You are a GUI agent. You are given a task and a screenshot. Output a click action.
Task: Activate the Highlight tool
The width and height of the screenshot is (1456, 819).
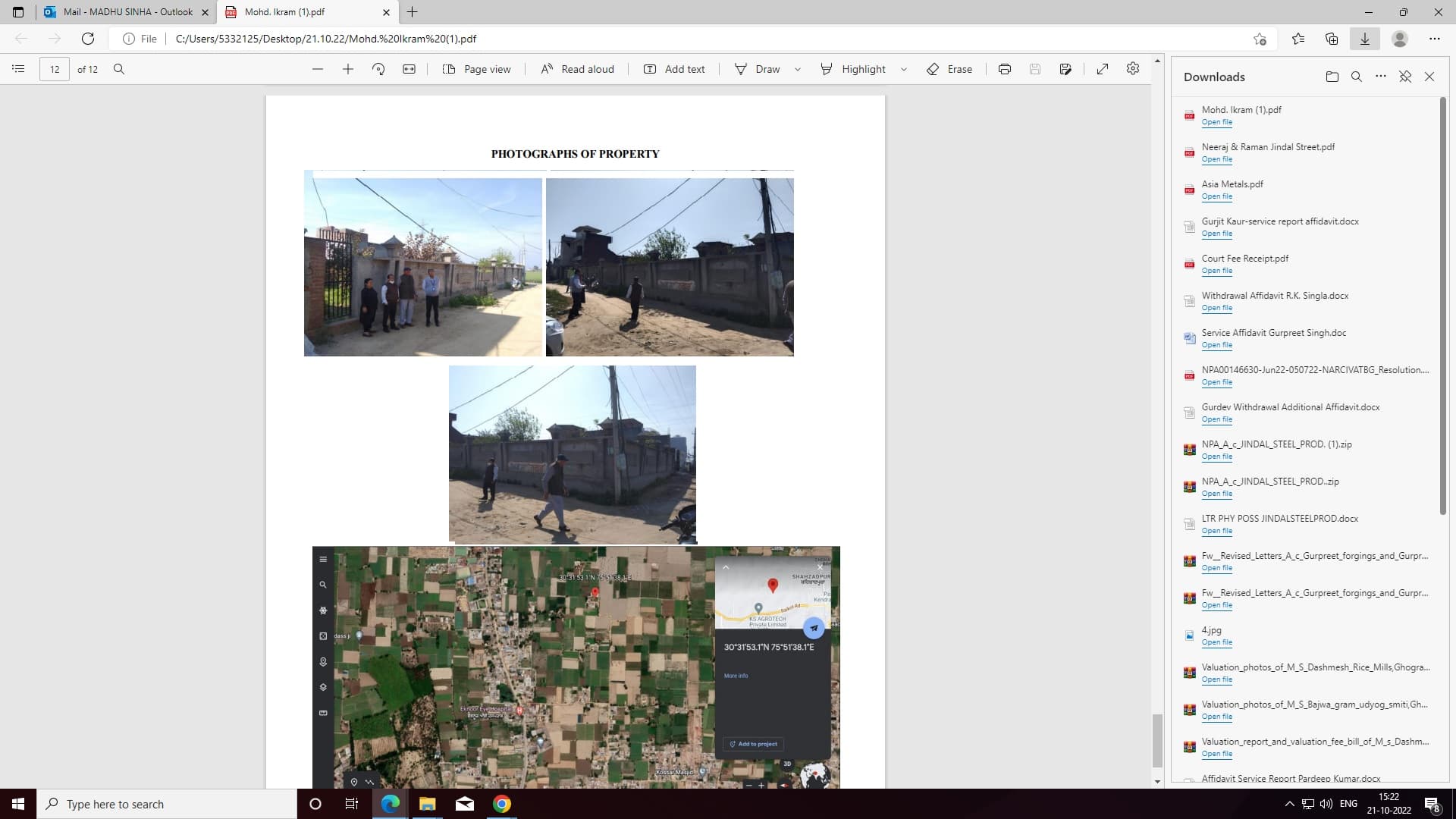click(x=853, y=69)
